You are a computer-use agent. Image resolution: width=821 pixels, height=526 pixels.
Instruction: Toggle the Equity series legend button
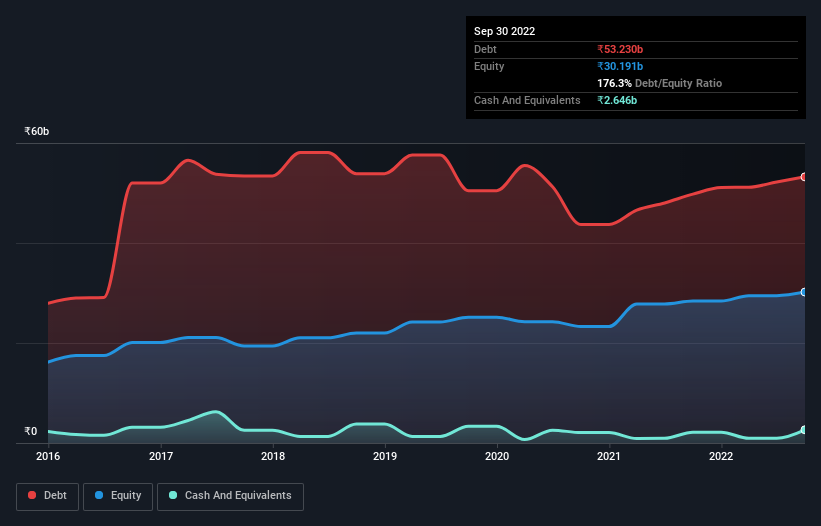click(x=118, y=496)
